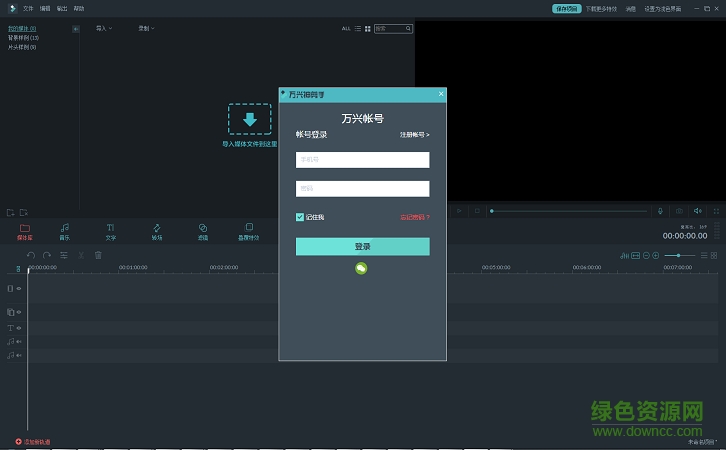Click the delete trash icon in timeline toolbar
Viewport: 726px width, 450px height.
[x=98, y=256]
